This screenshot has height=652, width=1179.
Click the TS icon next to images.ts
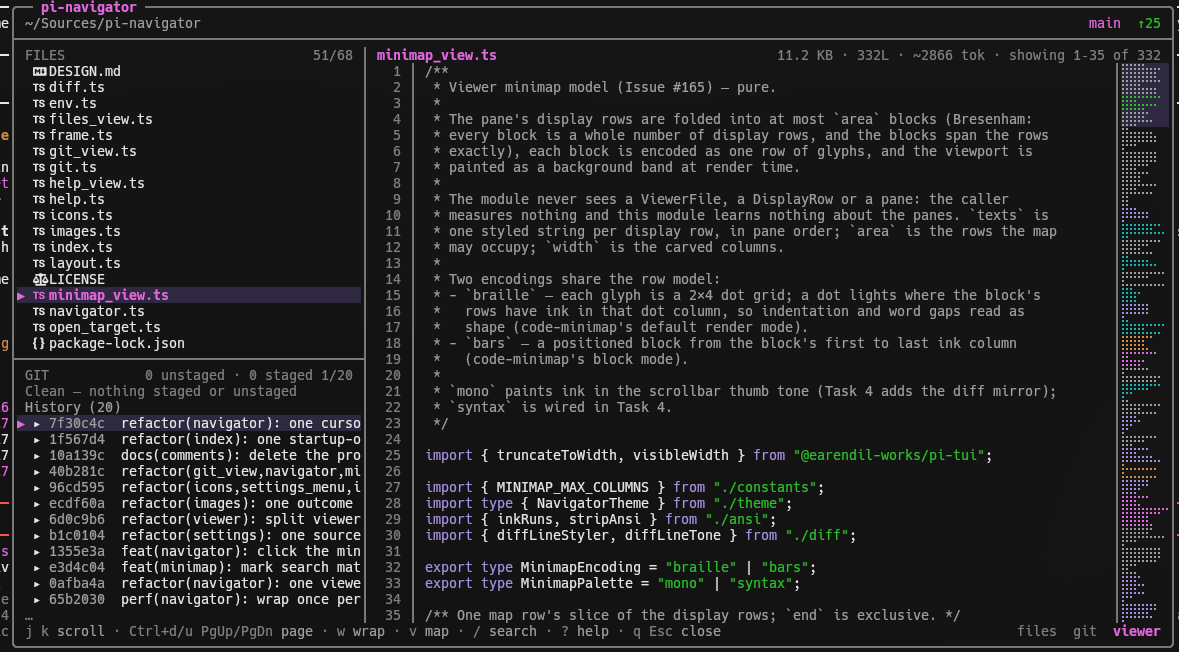point(39,232)
